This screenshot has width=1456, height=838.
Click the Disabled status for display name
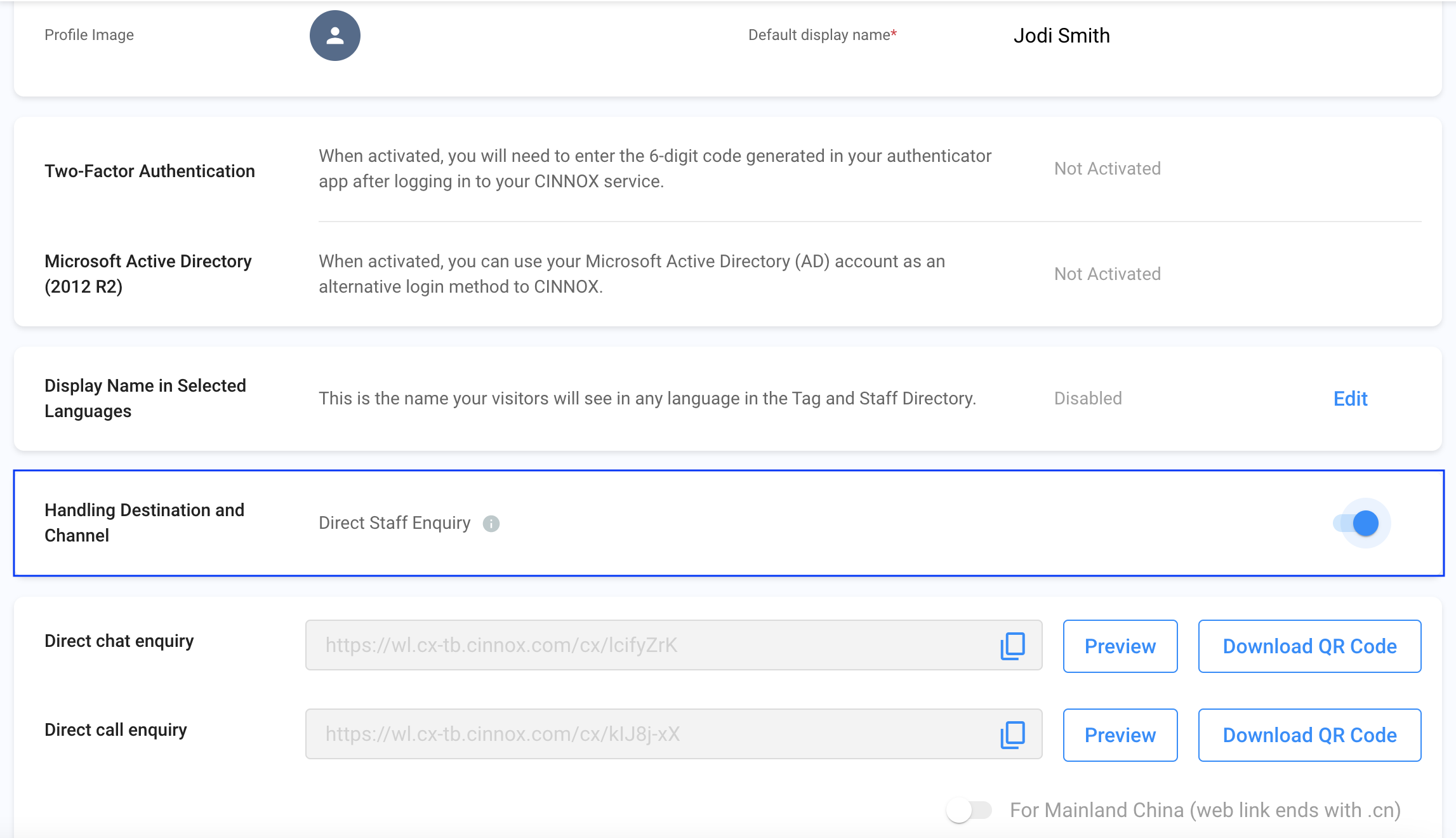(1088, 399)
